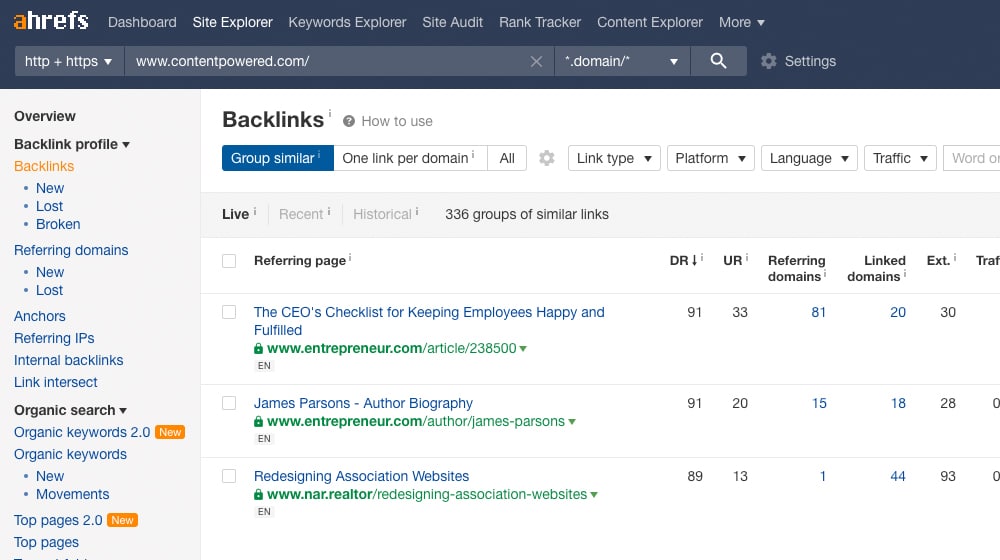This screenshot has height=560, width=1000.
Task: Open Site Audit
Action: pos(452,22)
